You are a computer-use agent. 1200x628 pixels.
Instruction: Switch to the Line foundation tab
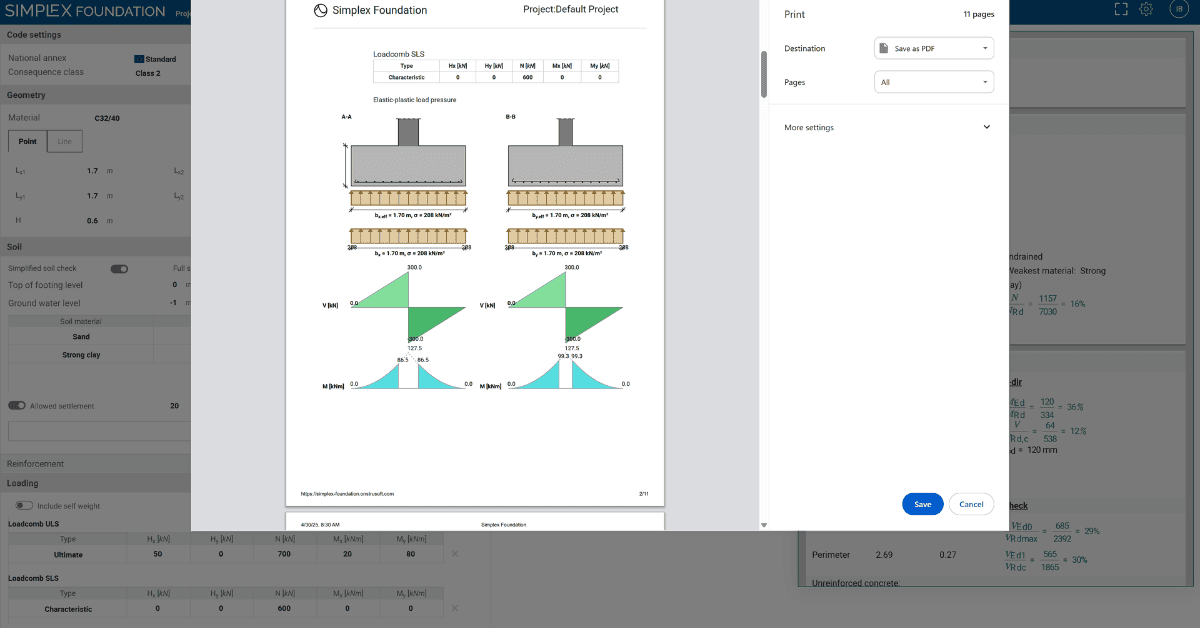pos(64,142)
